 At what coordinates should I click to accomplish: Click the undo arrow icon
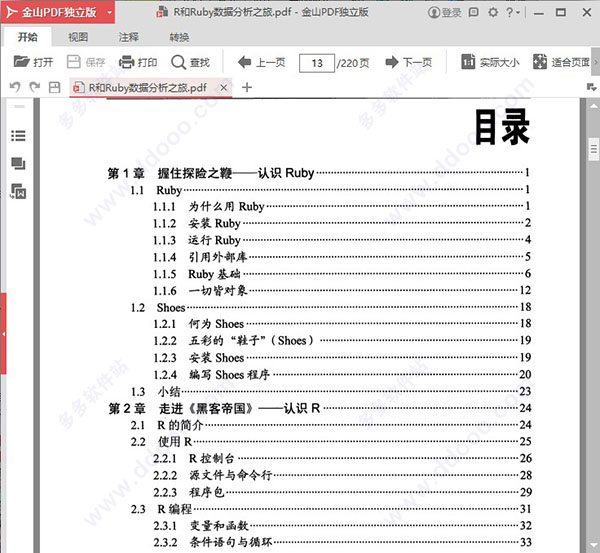coord(15,87)
